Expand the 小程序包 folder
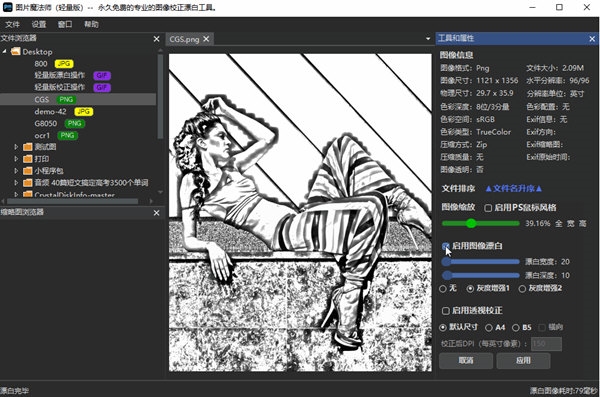 tap(16, 170)
